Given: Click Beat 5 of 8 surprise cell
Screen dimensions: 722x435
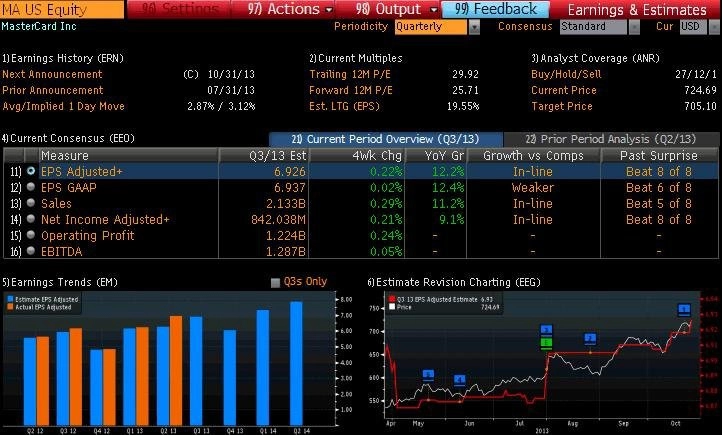Looking at the screenshot, I should click(659, 203).
